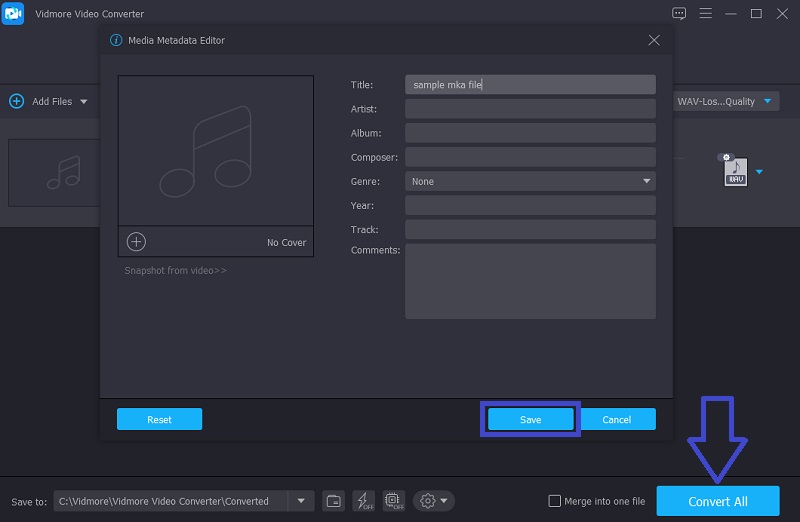Click the Add Files plus icon
Viewport: 800px width, 522px height.
[16, 101]
